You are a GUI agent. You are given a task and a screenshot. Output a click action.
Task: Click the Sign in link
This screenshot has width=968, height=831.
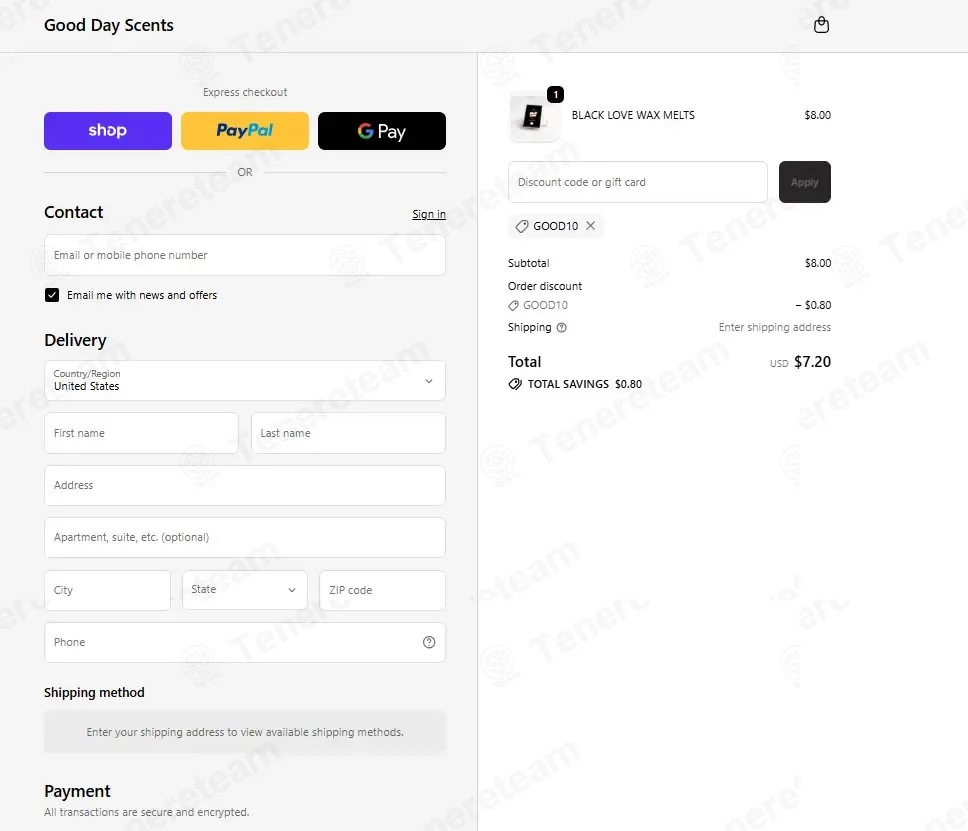point(429,214)
